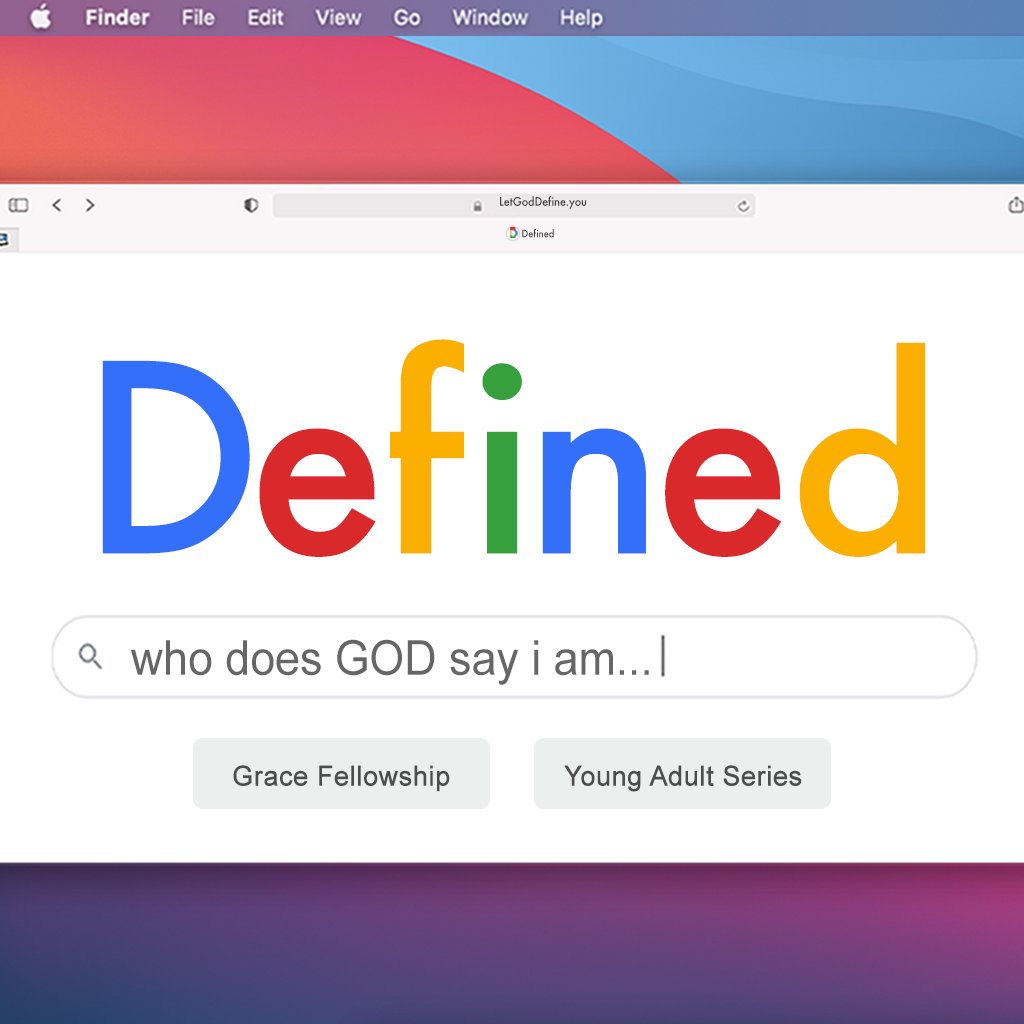Open the File menu

point(198,18)
